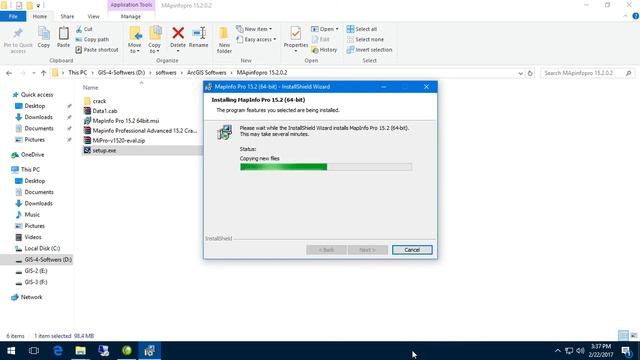The height and width of the screenshot is (360, 640).
Task: Go back with navigation arrow
Action: (9, 73)
